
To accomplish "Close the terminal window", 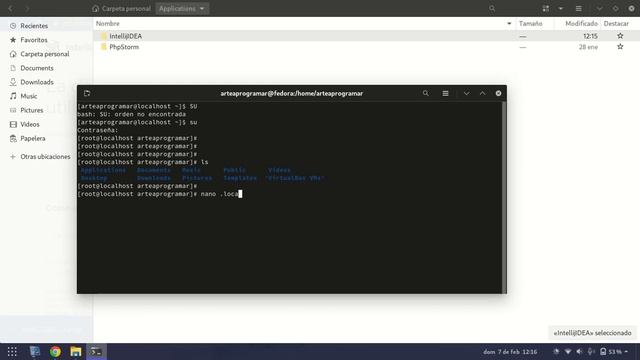I will 498,93.
